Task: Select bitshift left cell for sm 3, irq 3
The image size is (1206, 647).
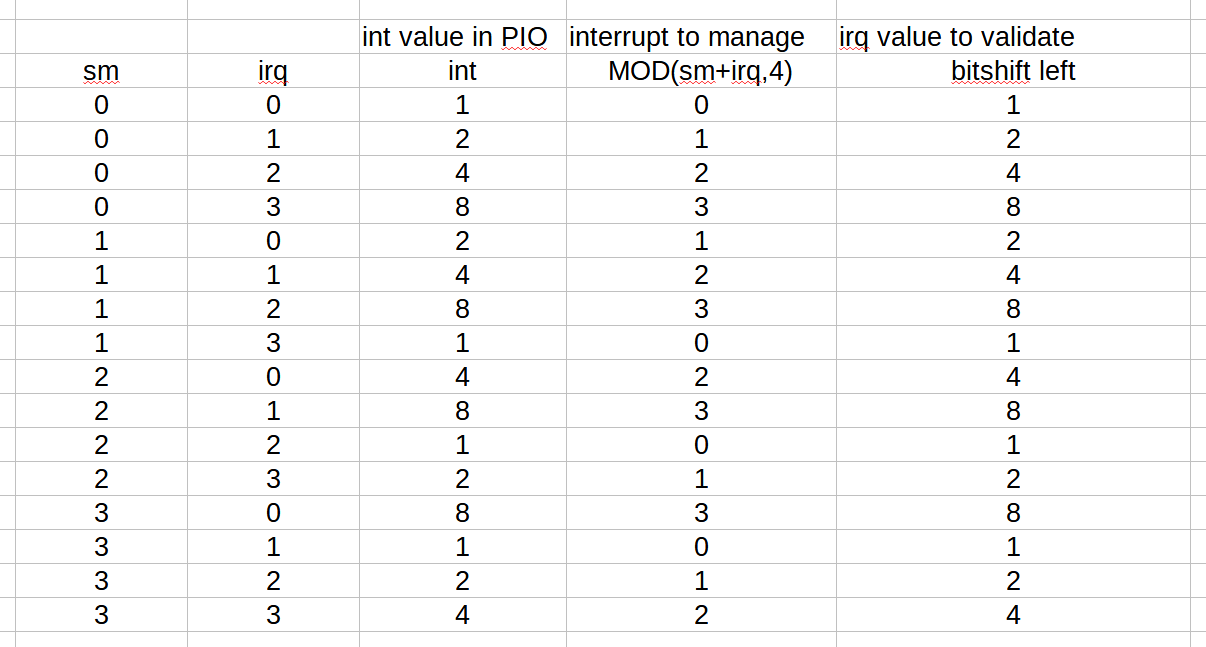Action: (x=1012, y=615)
